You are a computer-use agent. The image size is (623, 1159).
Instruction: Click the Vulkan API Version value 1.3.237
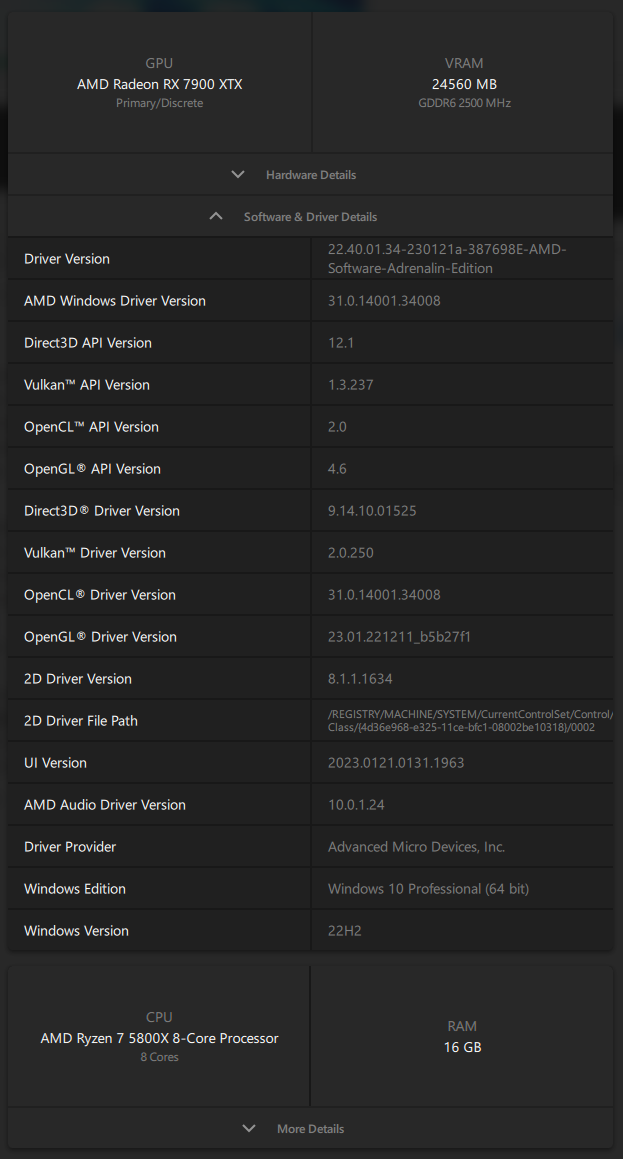[x=351, y=384]
